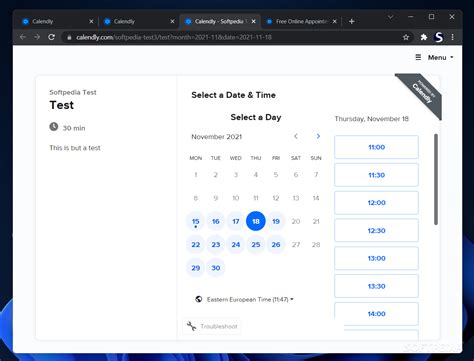Select November 15 on calendar
Viewport: 474px width, 361px height.
[196, 221]
